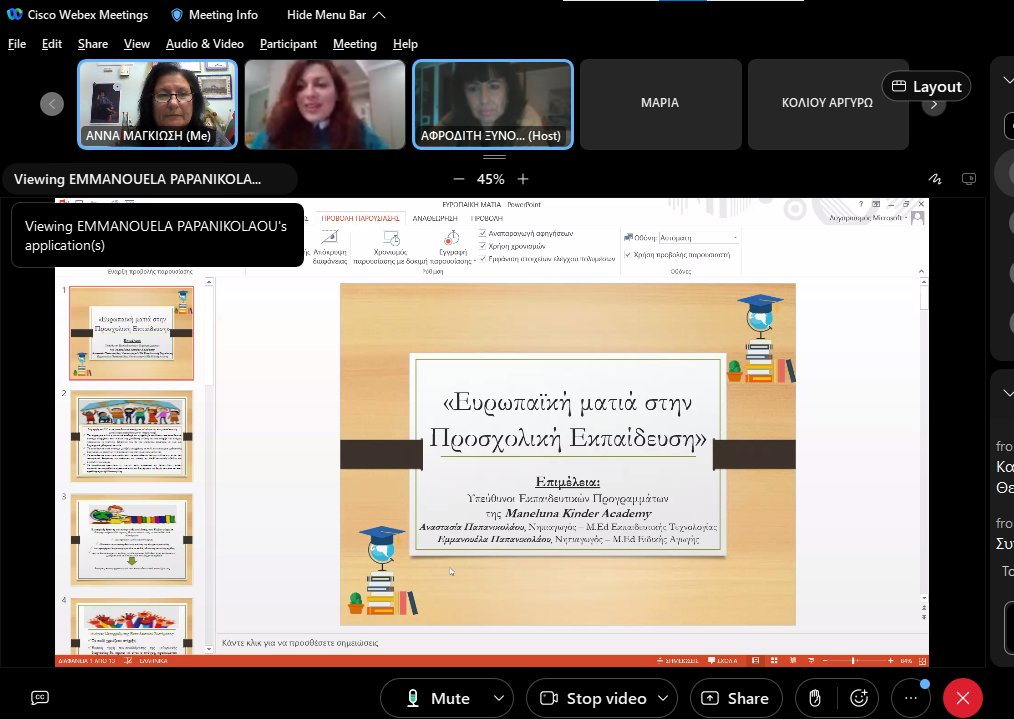Open Meeting Info
Viewport: 1014px width, 719px height.
click(214, 15)
